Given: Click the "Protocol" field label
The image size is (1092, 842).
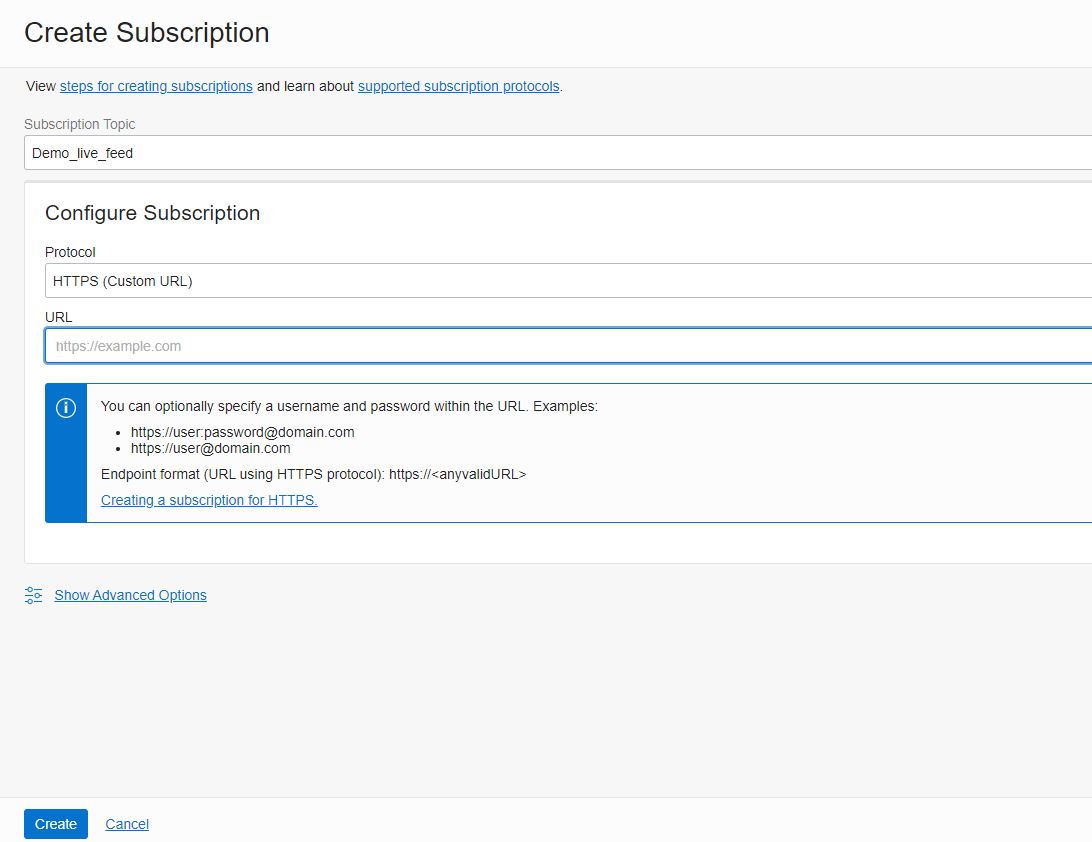Looking at the screenshot, I should click(70, 252).
